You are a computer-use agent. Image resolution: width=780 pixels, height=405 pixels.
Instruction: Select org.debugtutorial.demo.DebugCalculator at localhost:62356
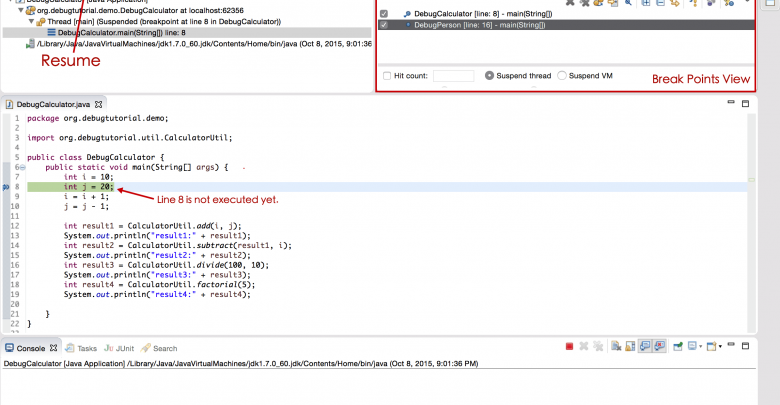tap(140, 10)
